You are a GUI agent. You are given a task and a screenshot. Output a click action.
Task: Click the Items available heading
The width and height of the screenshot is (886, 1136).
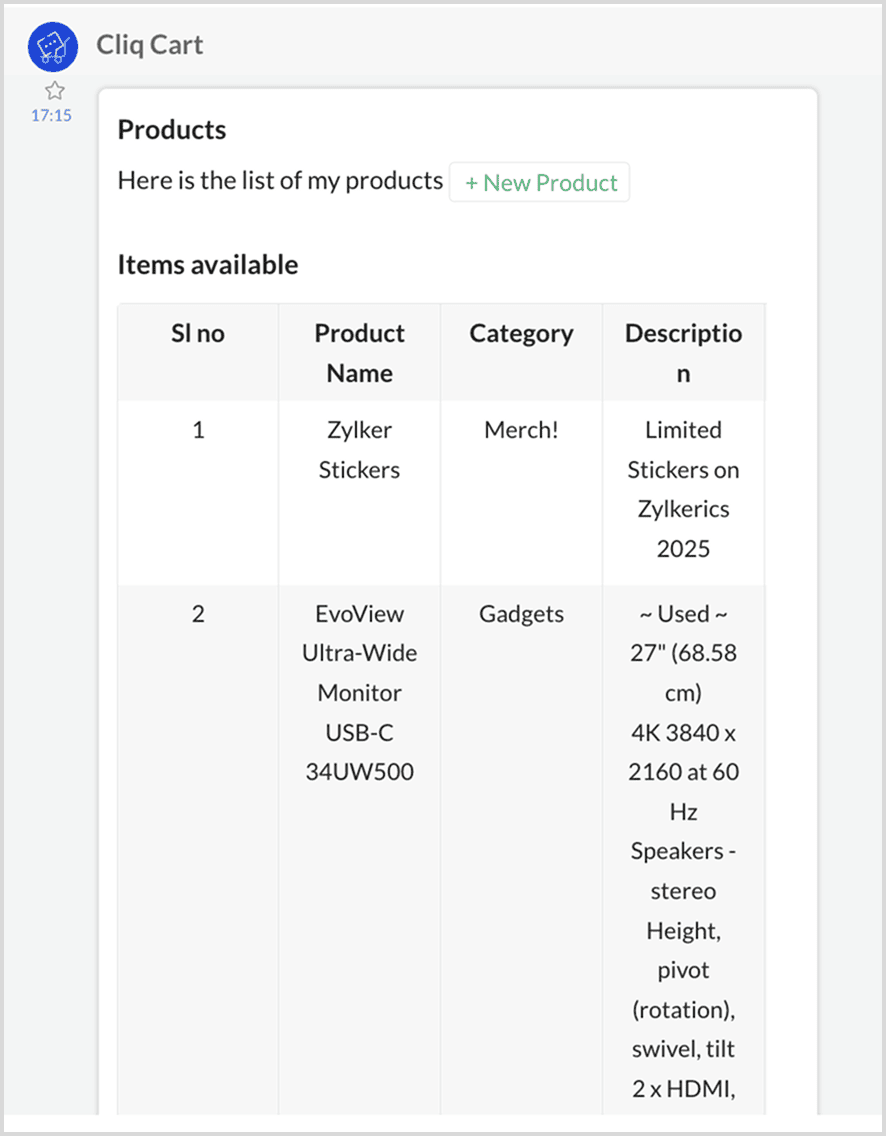coord(208,265)
